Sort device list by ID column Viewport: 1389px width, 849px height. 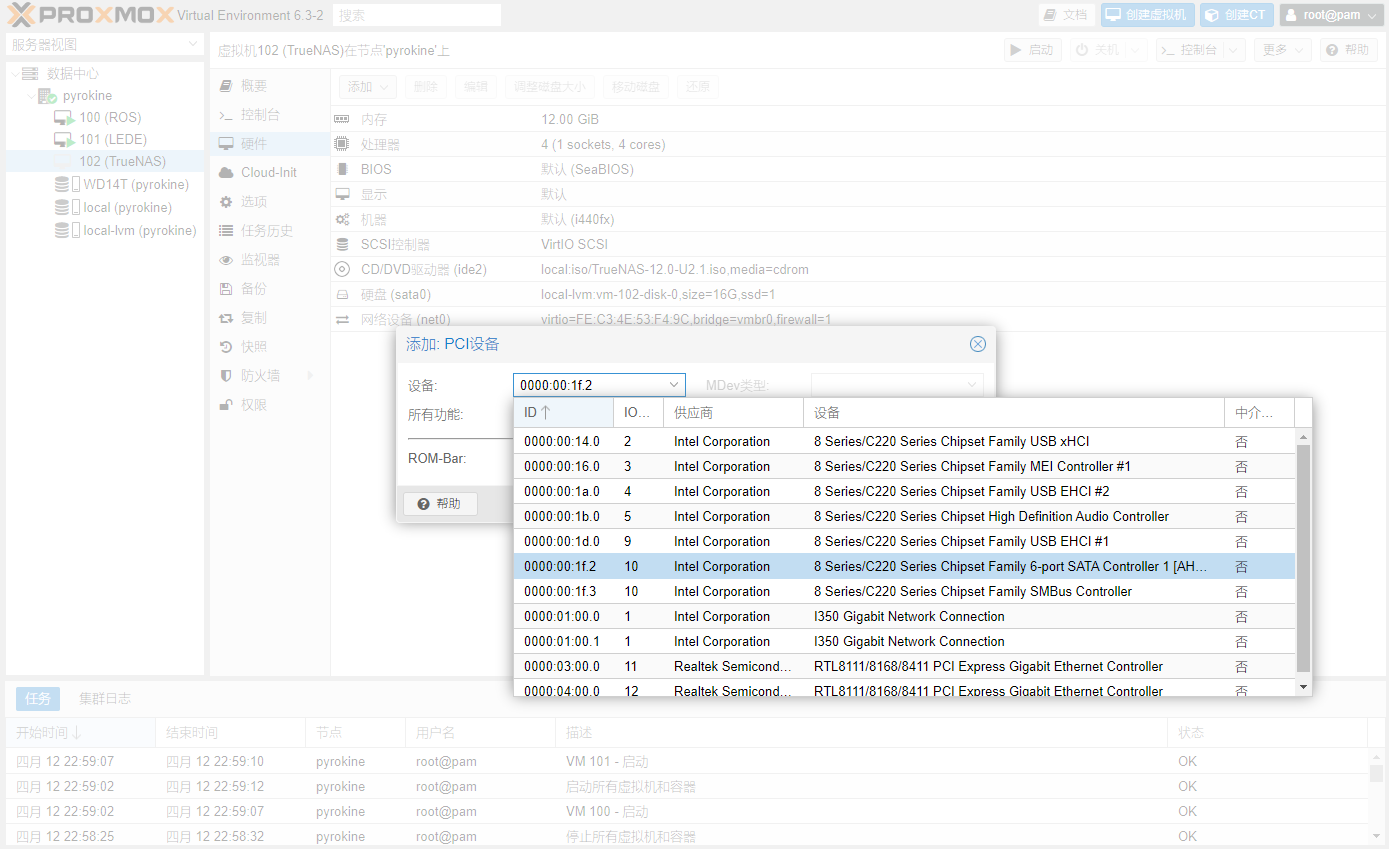[563, 412]
